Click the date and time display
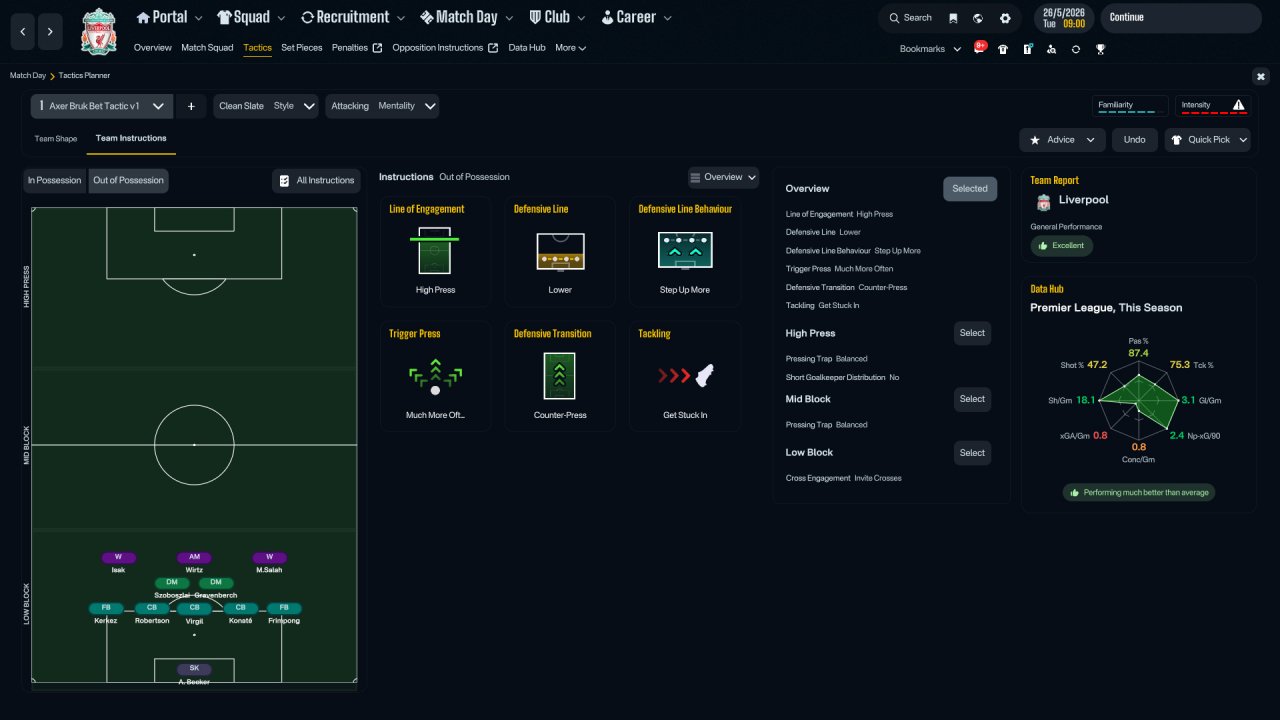Image resolution: width=1280 pixels, height=720 pixels. (x=1062, y=18)
